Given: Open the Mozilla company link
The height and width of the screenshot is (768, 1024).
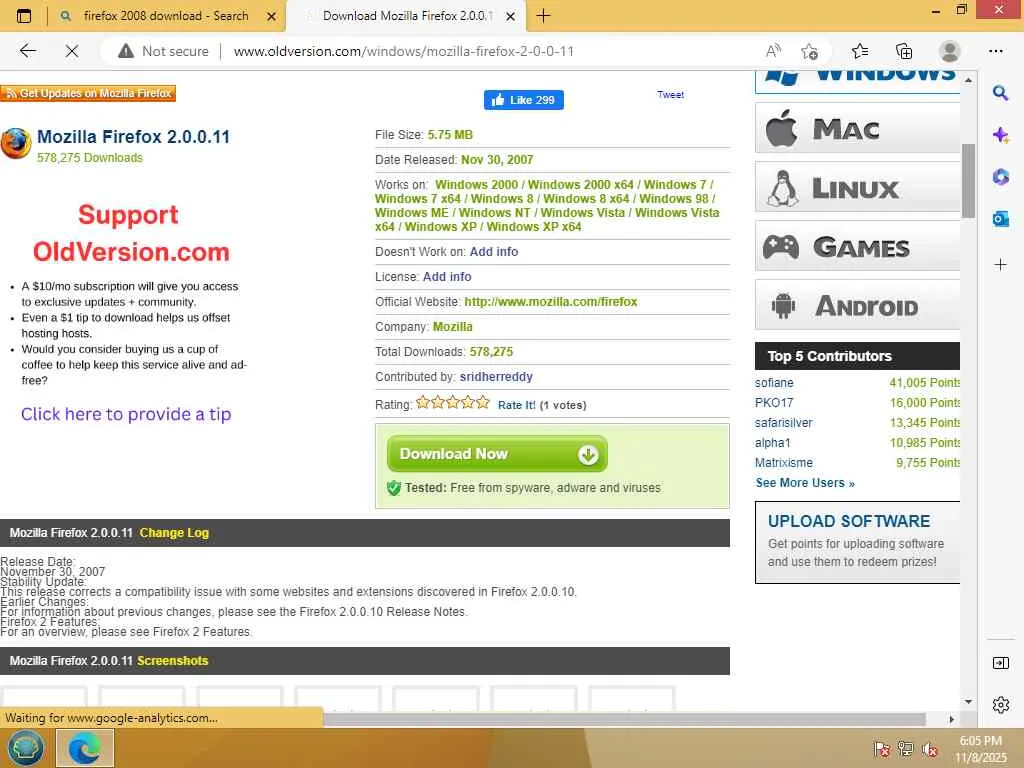Looking at the screenshot, I should pyautogui.click(x=453, y=327).
